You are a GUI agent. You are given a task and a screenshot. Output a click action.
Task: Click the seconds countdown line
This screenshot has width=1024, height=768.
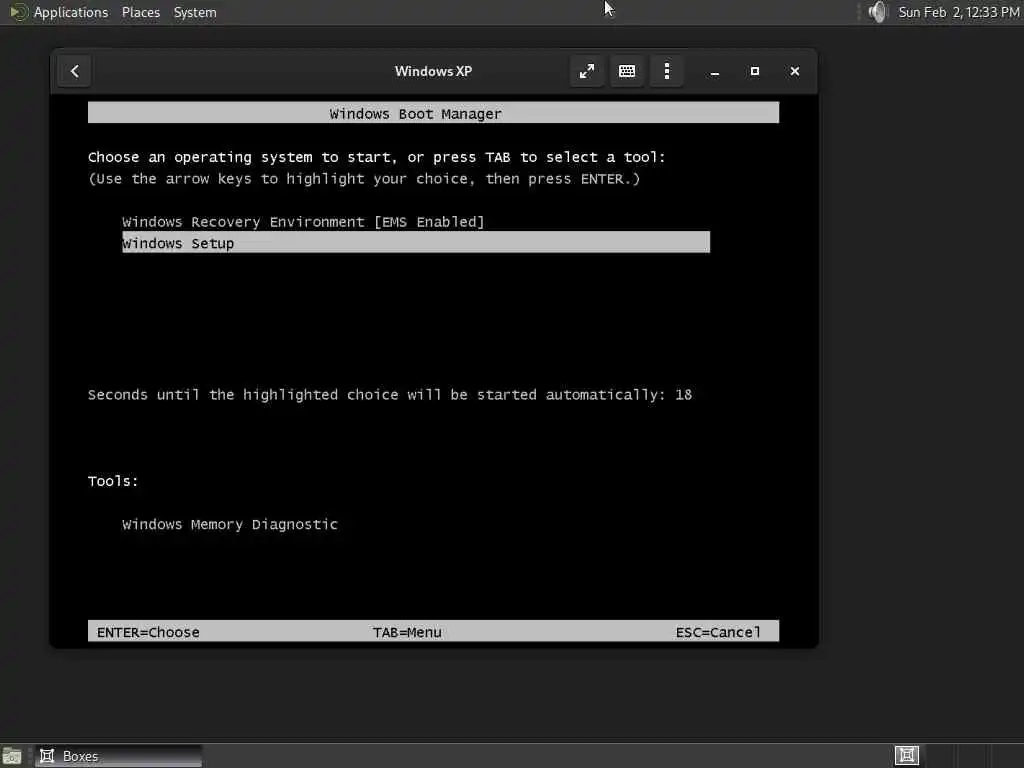(390, 395)
